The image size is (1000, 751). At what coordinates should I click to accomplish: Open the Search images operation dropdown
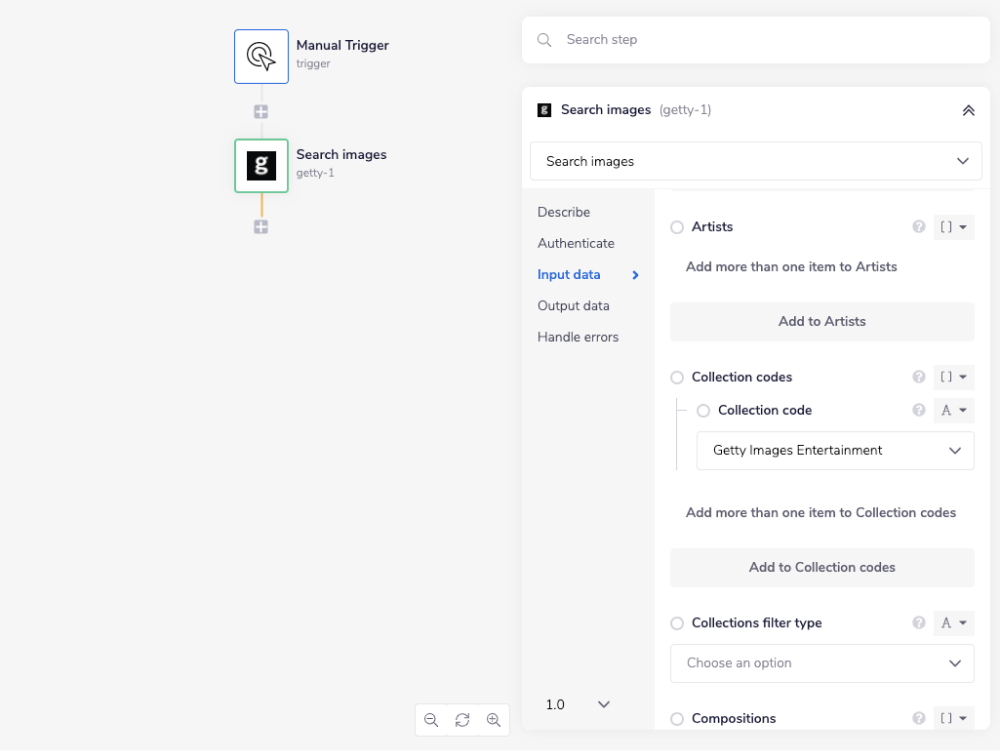pos(755,161)
